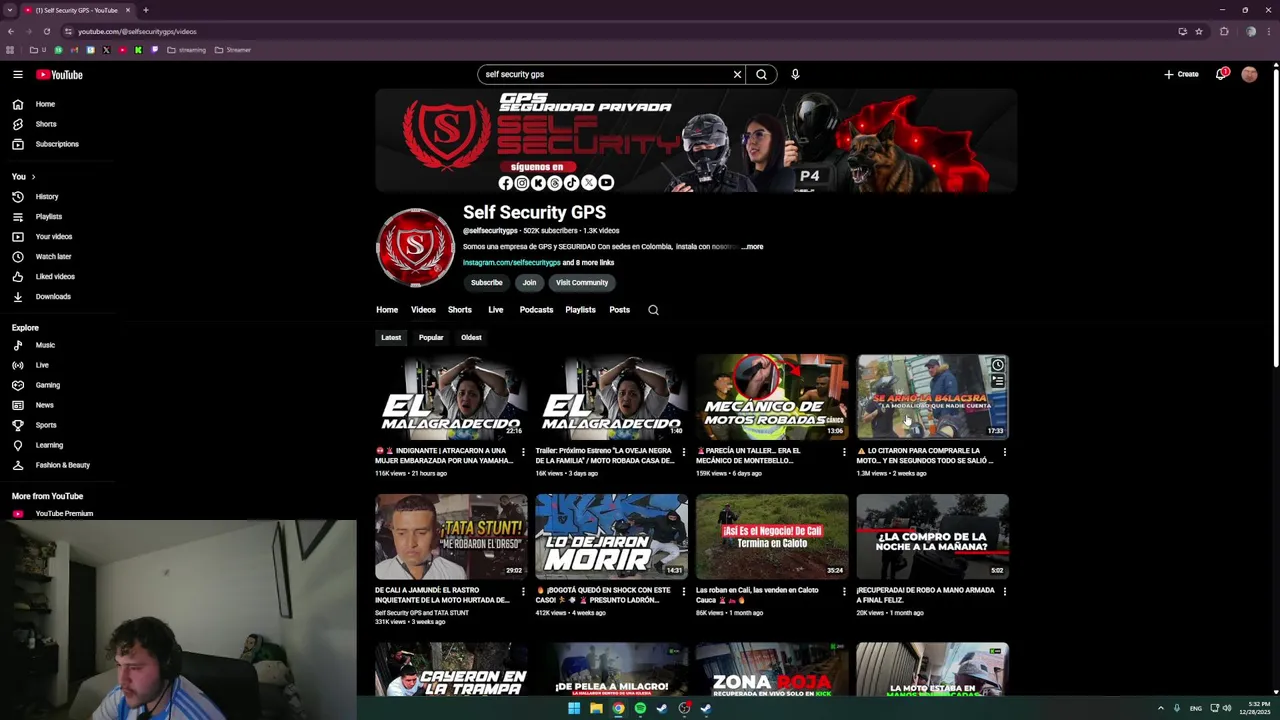The image size is (1280, 720).
Task: Activate voice search microphone
Action: click(x=795, y=74)
